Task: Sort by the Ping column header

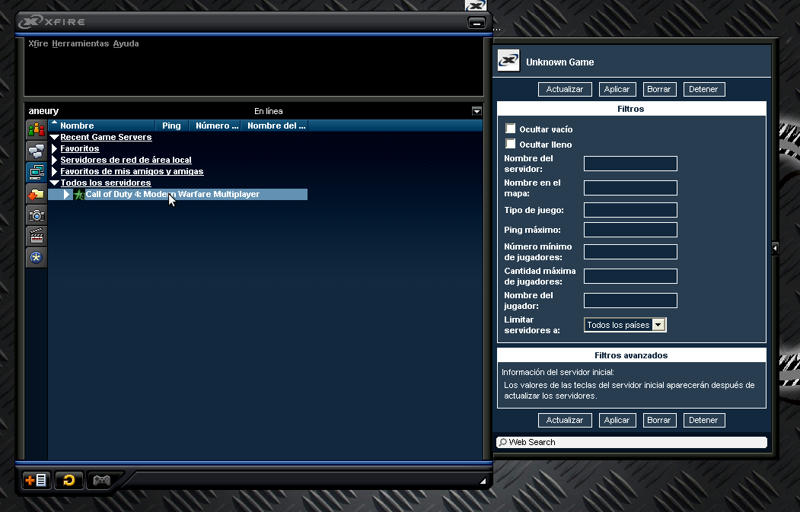Action: point(172,125)
